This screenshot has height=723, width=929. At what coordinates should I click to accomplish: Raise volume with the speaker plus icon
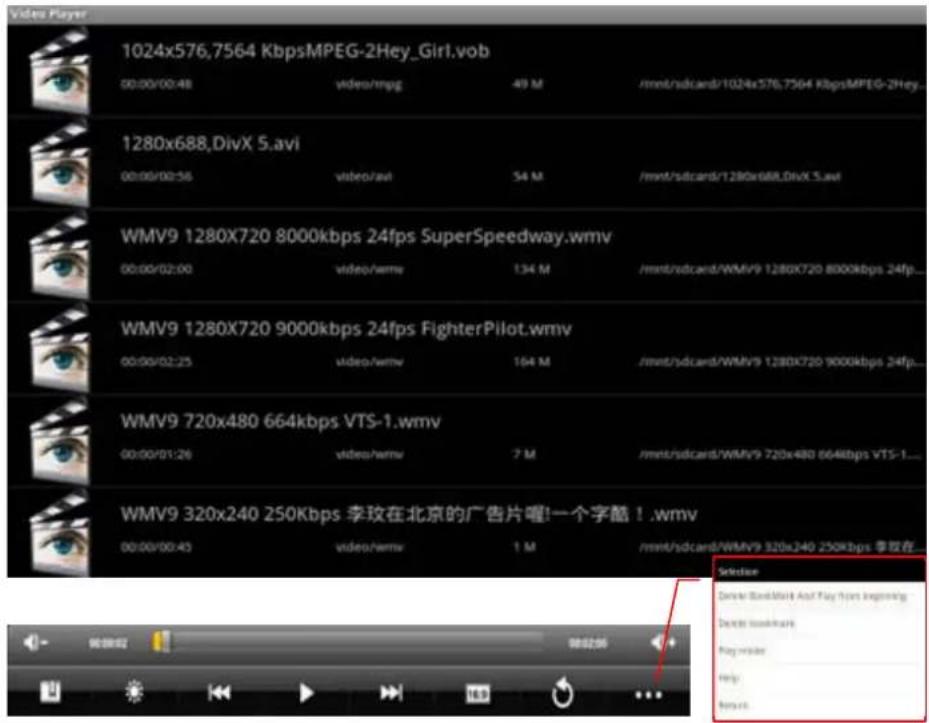pyautogui.click(x=664, y=642)
